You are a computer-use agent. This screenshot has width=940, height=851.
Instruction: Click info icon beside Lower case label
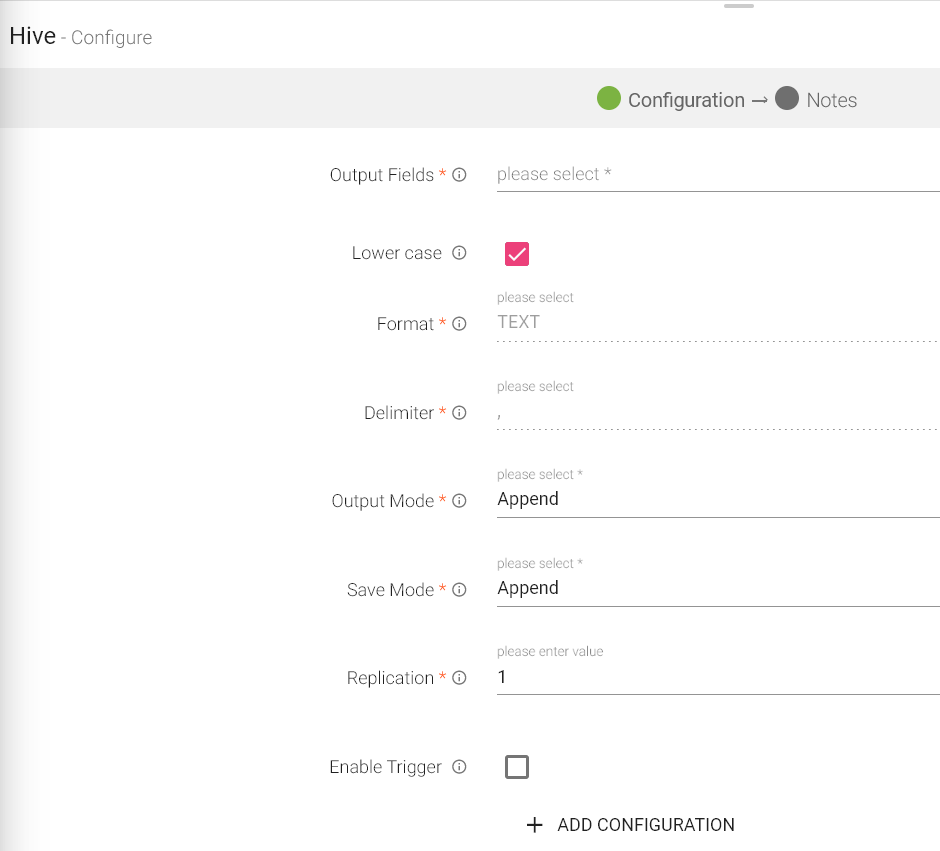coord(459,253)
